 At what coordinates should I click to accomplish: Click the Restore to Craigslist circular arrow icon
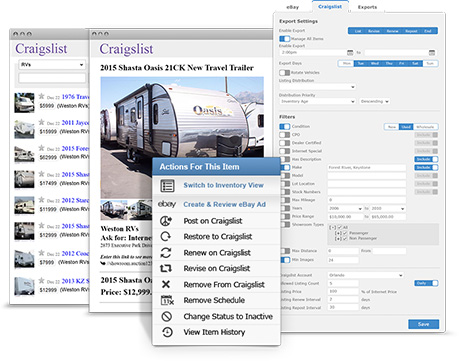pos(166,237)
